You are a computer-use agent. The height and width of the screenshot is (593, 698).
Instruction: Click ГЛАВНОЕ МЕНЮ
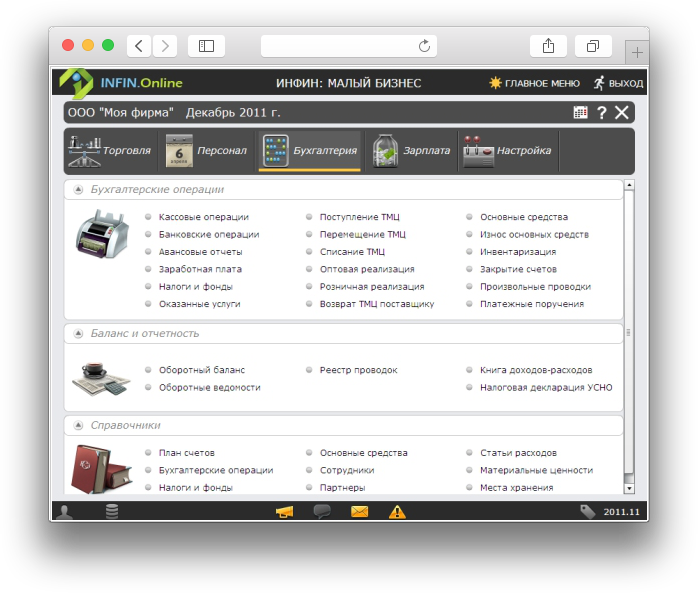[542, 83]
